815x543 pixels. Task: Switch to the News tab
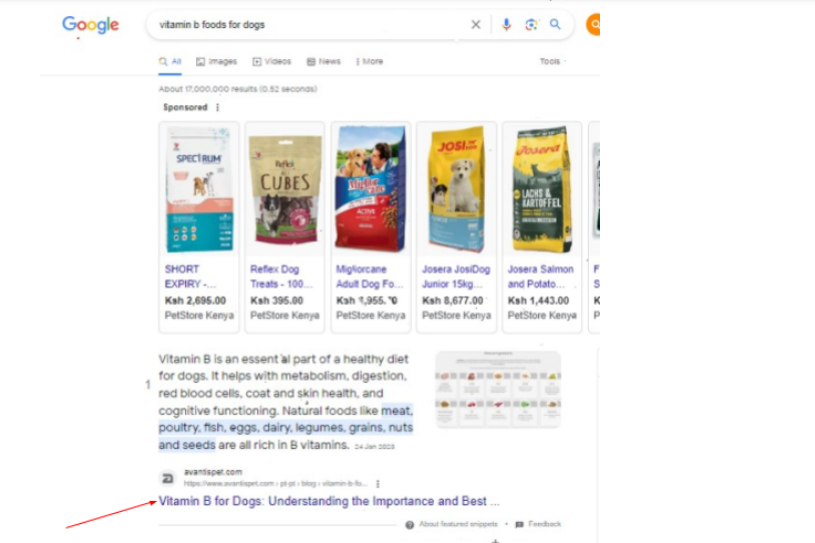pos(323,61)
